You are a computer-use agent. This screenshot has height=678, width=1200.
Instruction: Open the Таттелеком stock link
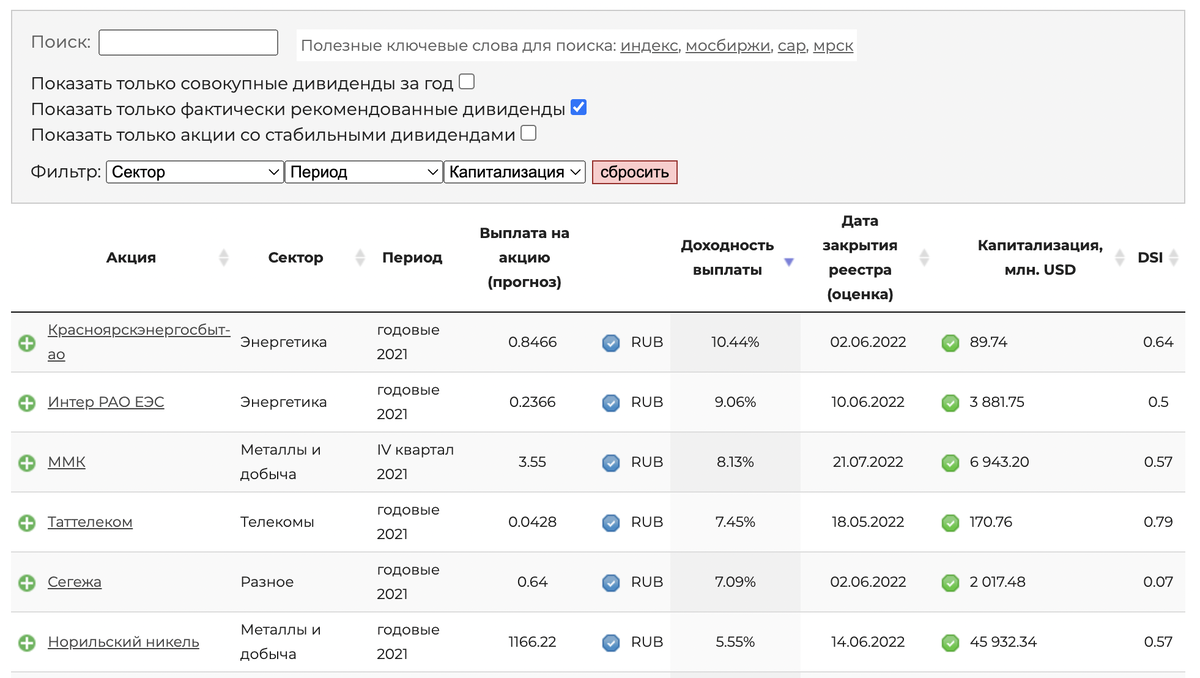(x=90, y=522)
